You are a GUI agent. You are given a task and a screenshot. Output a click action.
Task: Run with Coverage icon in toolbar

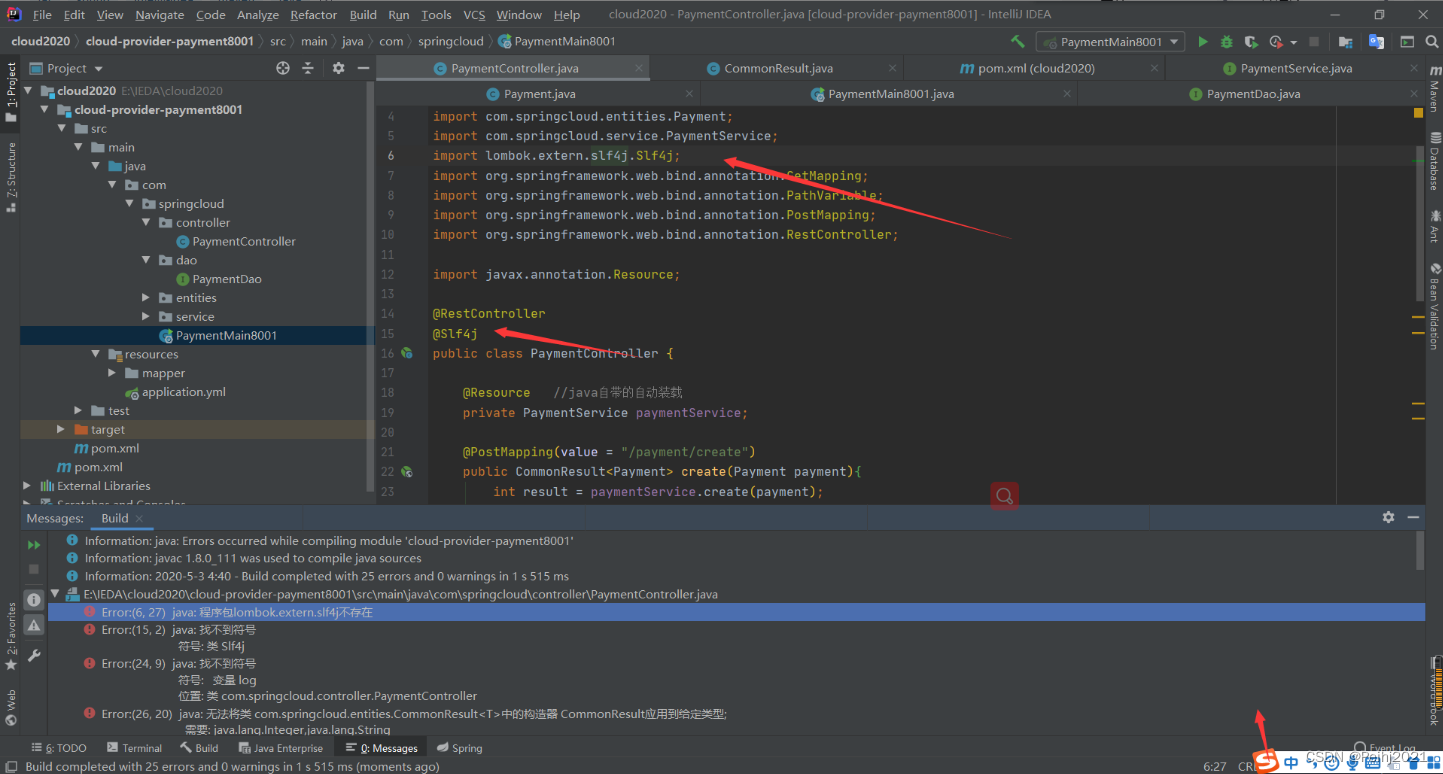1251,42
